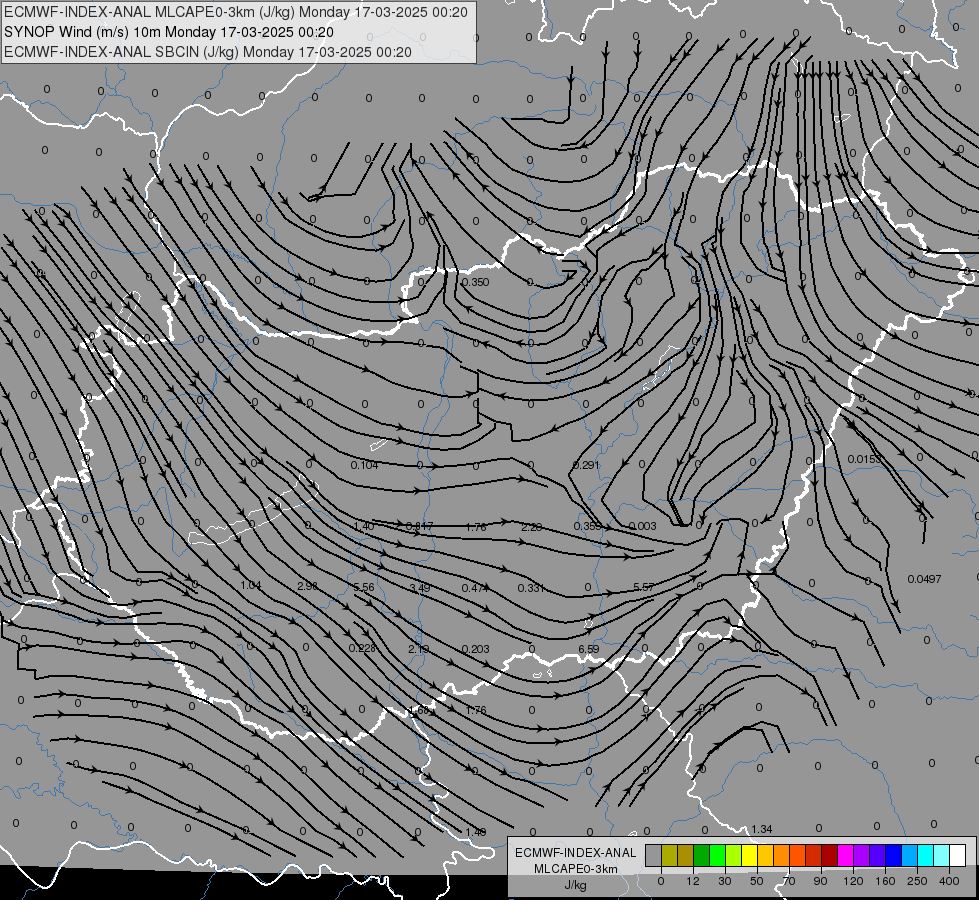Click the legend scale label '160'

click(885, 881)
